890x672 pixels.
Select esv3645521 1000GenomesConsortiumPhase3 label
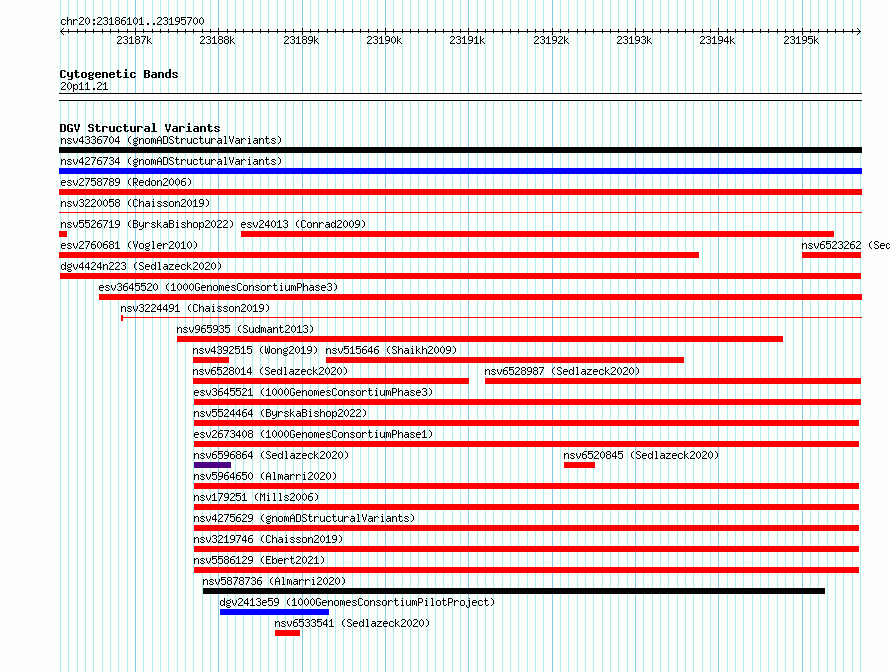[x=313, y=392]
